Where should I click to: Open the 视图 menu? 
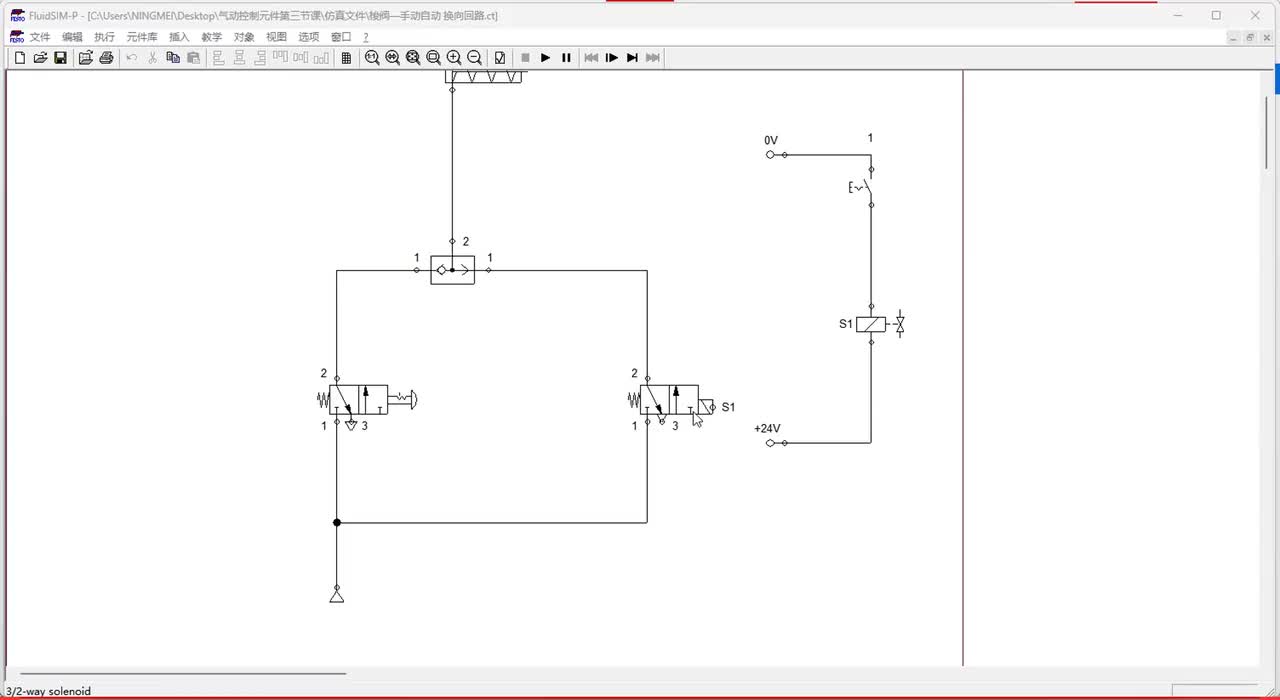click(276, 37)
